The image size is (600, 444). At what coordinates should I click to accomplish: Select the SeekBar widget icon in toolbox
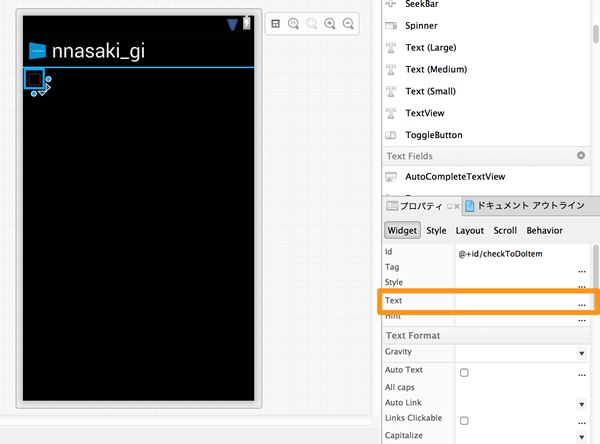[391, 4]
